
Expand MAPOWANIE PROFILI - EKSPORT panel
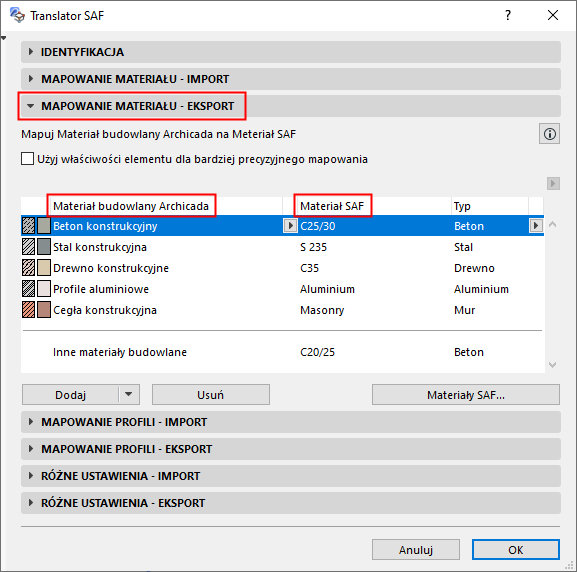pyautogui.click(x=291, y=449)
